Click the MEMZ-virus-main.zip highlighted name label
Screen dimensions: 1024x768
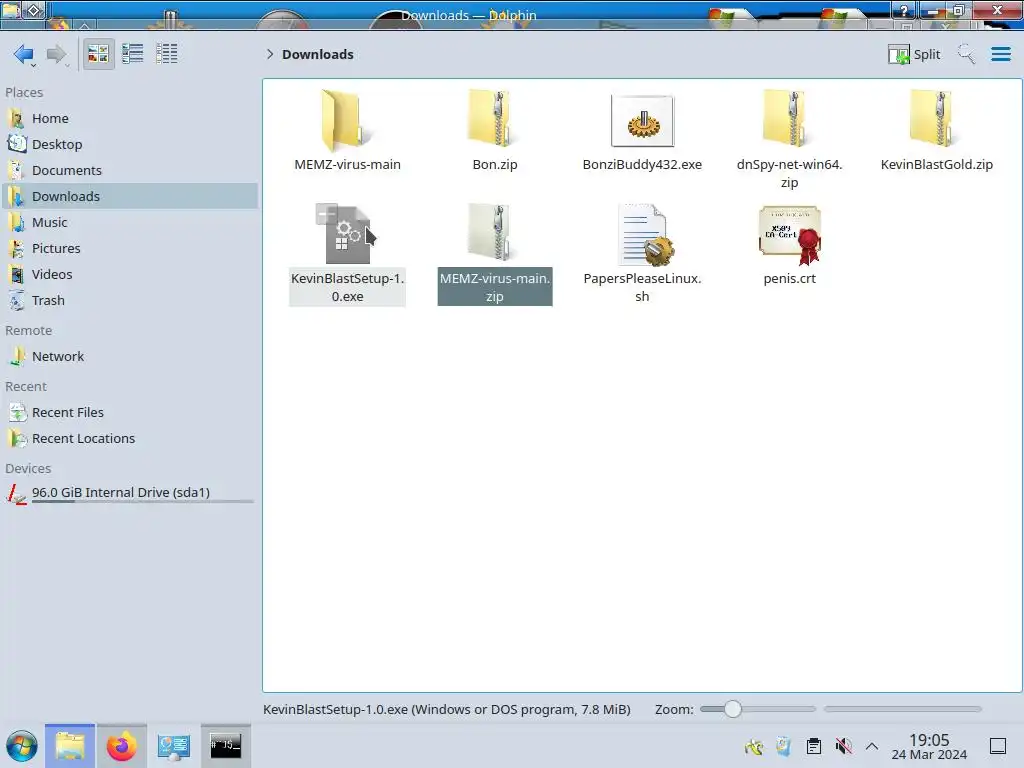point(494,287)
